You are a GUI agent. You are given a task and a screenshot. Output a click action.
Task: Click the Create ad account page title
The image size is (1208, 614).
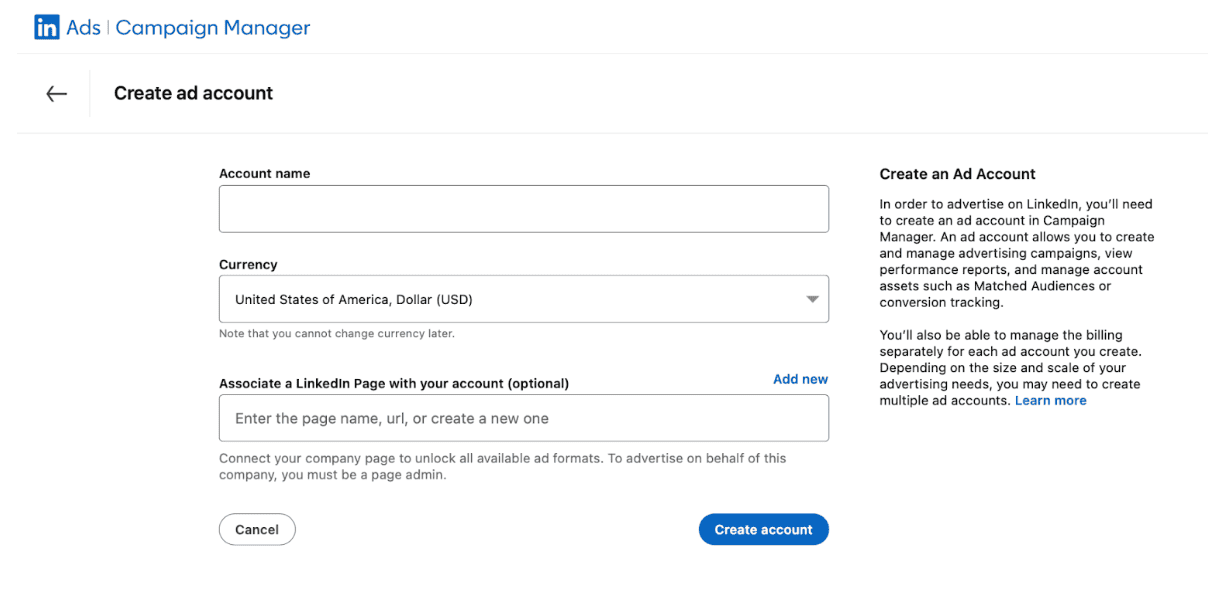tap(193, 93)
